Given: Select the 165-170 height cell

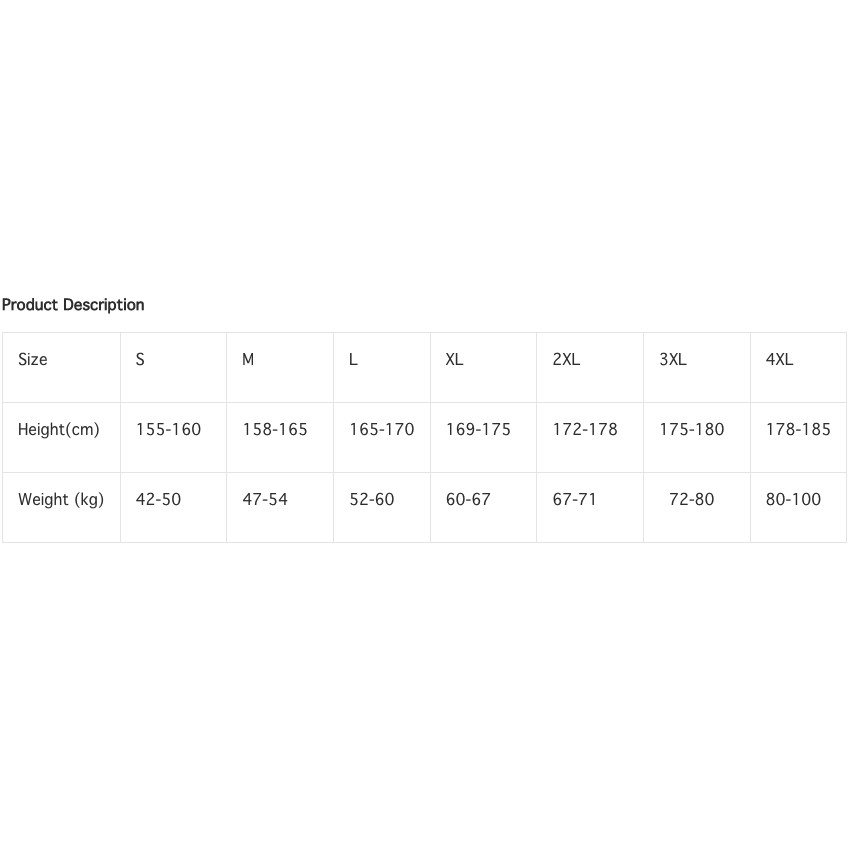Looking at the screenshot, I should [x=381, y=430].
